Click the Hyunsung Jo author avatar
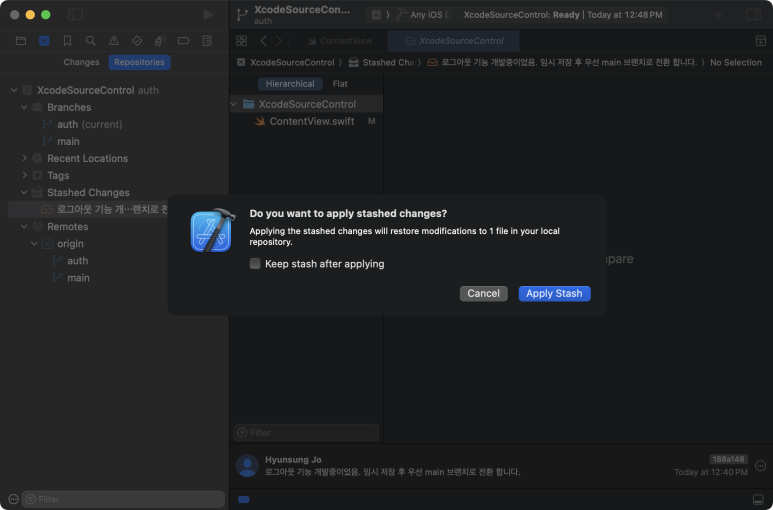This screenshot has height=510, width=773. tap(247, 466)
